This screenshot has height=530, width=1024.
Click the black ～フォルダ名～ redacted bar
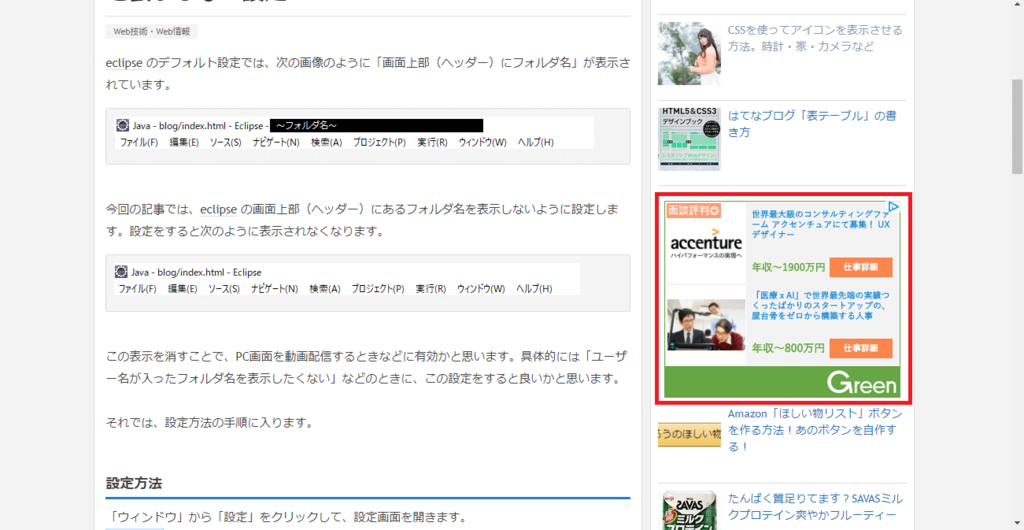pos(376,125)
